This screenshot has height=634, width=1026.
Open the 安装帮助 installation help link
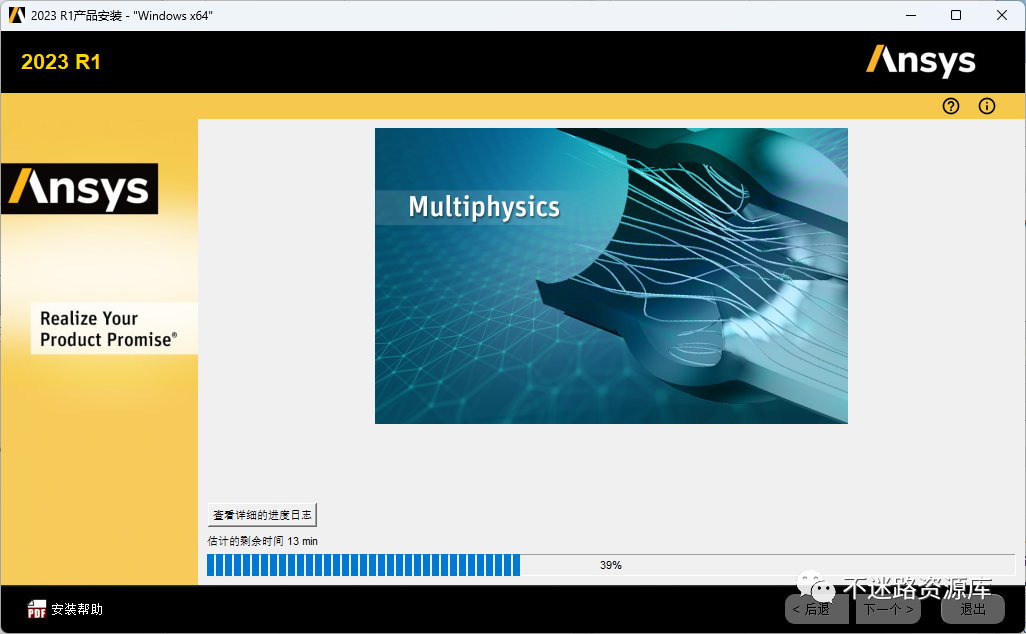(x=77, y=609)
